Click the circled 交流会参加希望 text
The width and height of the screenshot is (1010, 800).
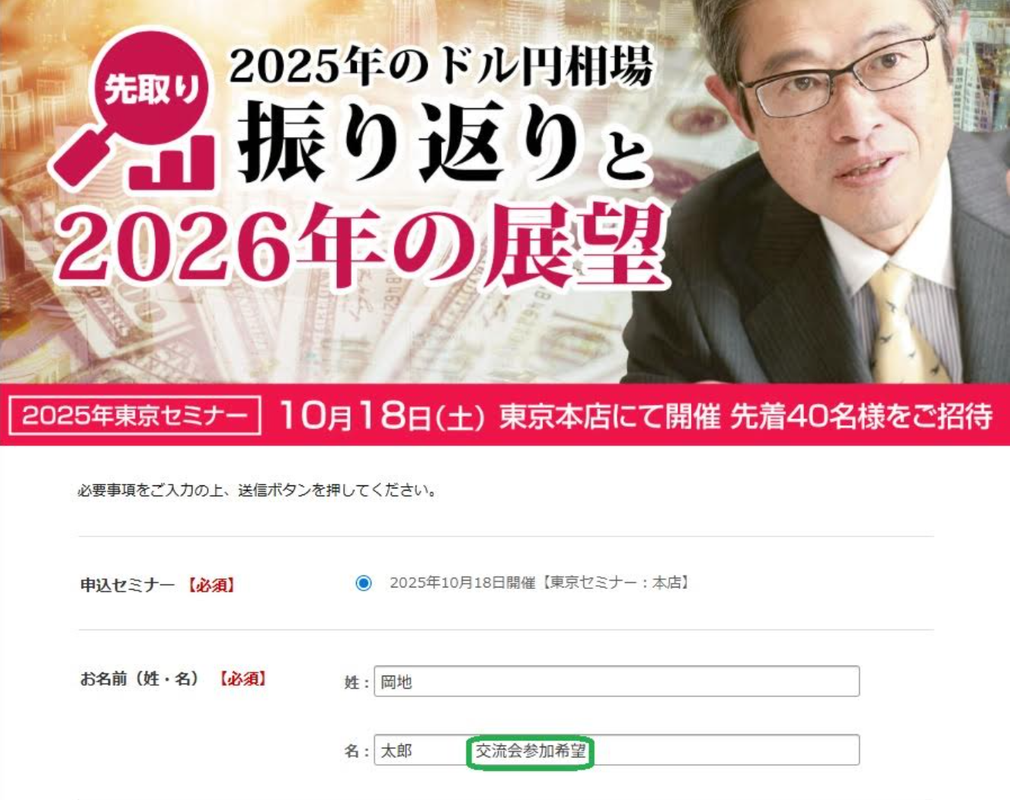pyautogui.click(x=530, y=751)
